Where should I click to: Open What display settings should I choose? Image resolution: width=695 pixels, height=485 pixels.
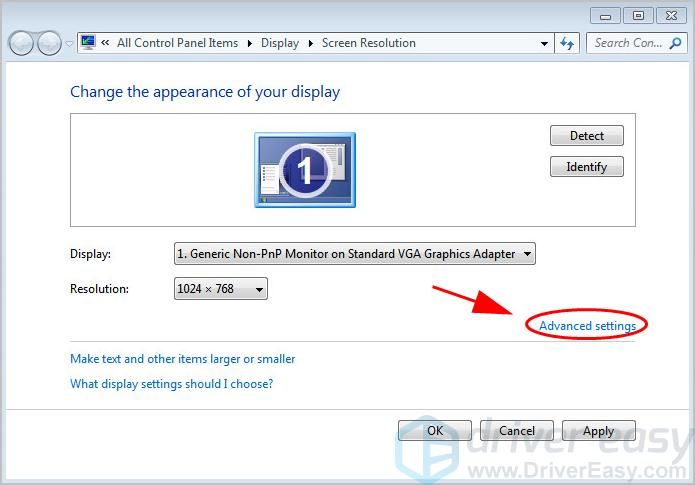171,384
